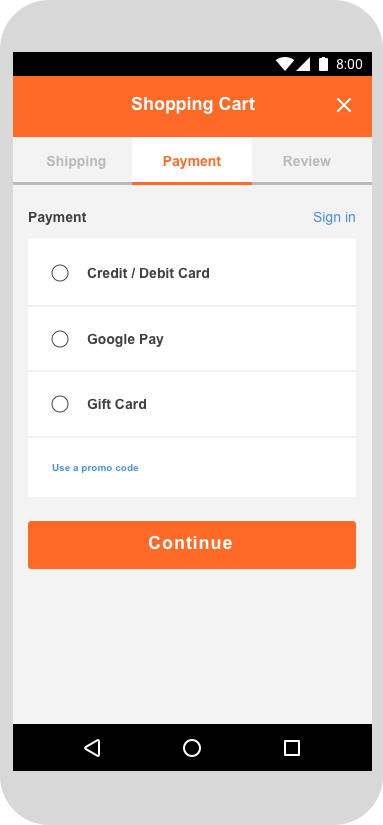Viewport: 383px width, 825px height.
Task: Open the Payment tab
Action: pos(192,161)
